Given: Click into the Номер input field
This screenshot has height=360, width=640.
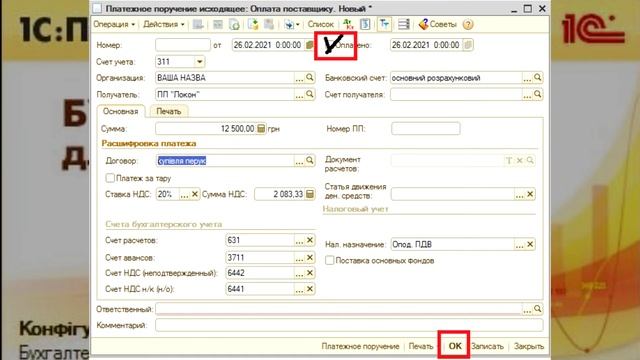Looking at the screenshot, I should (183, 45).
